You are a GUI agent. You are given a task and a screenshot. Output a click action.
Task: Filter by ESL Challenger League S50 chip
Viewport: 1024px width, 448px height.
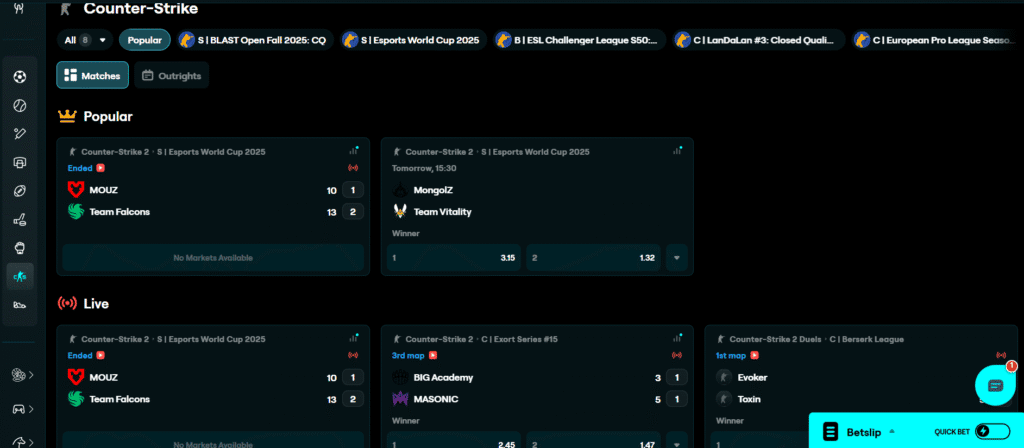(x=580, y=40)
